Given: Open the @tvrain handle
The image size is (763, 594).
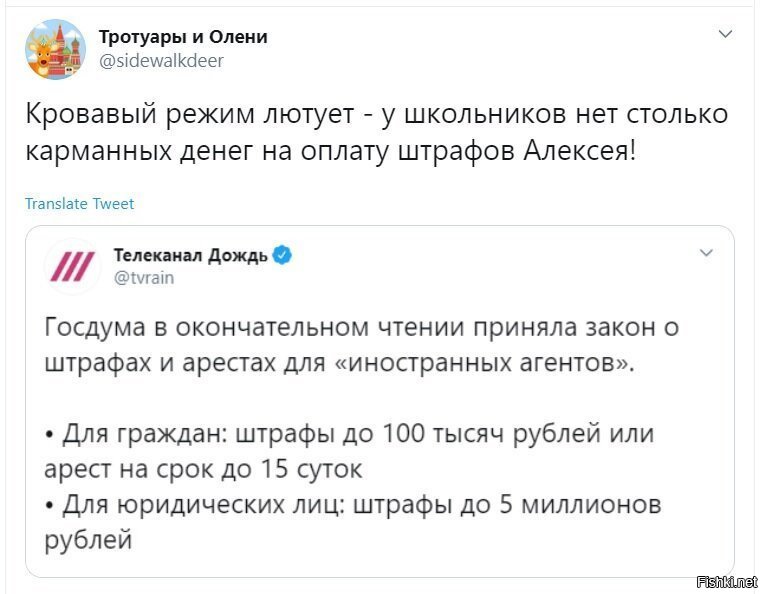Looking at the screenshot, I should tap(144, 278).
